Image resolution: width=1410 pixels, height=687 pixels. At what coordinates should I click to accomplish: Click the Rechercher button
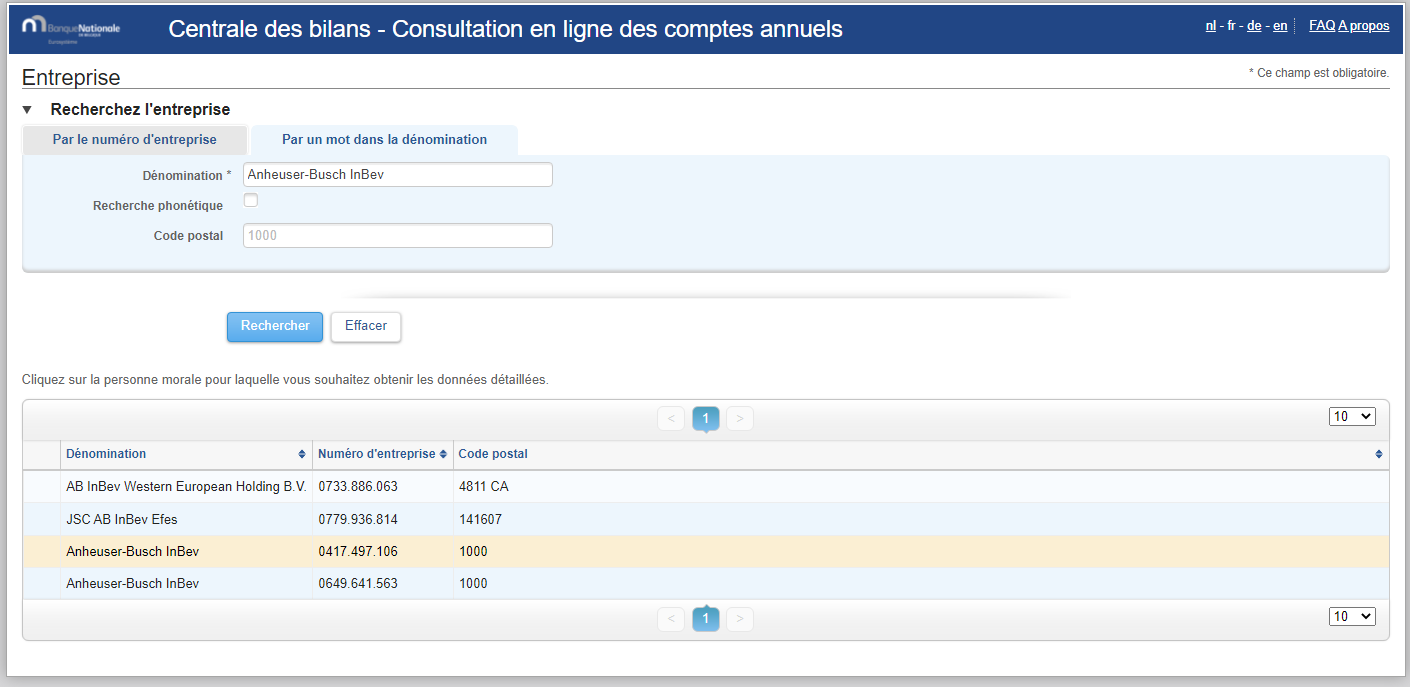[275, 326]
